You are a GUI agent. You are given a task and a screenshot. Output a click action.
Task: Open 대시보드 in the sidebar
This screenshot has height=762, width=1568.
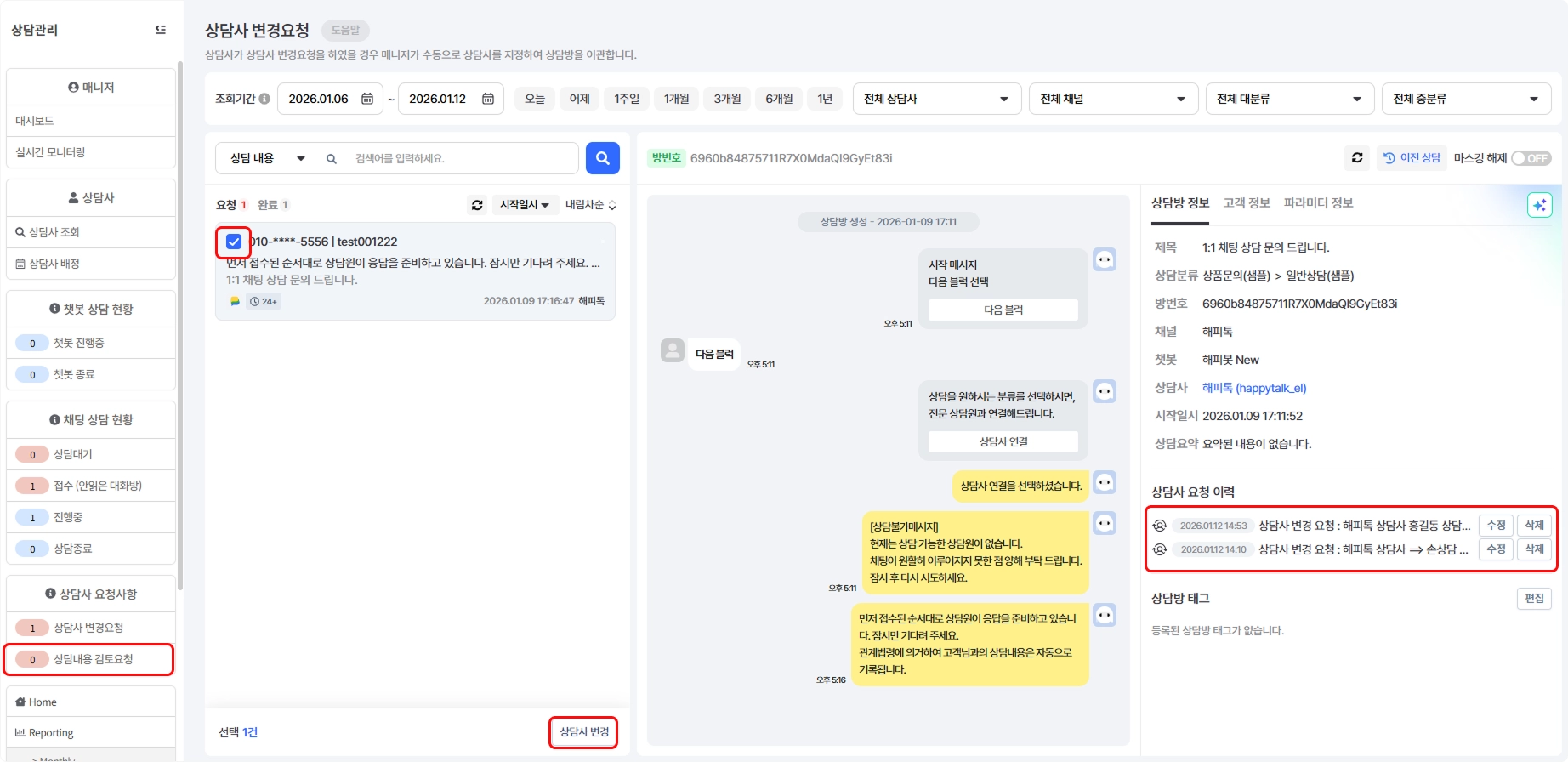tap(91, 121)
